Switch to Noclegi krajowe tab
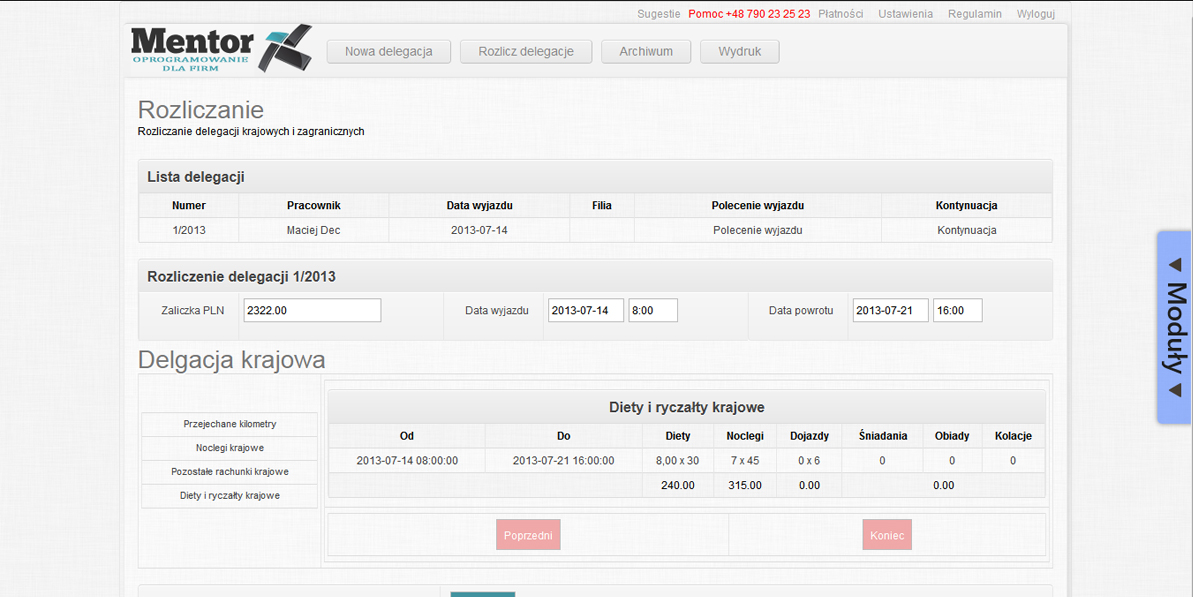Viewport: 1193px width, 597px height. pos(230,448)
